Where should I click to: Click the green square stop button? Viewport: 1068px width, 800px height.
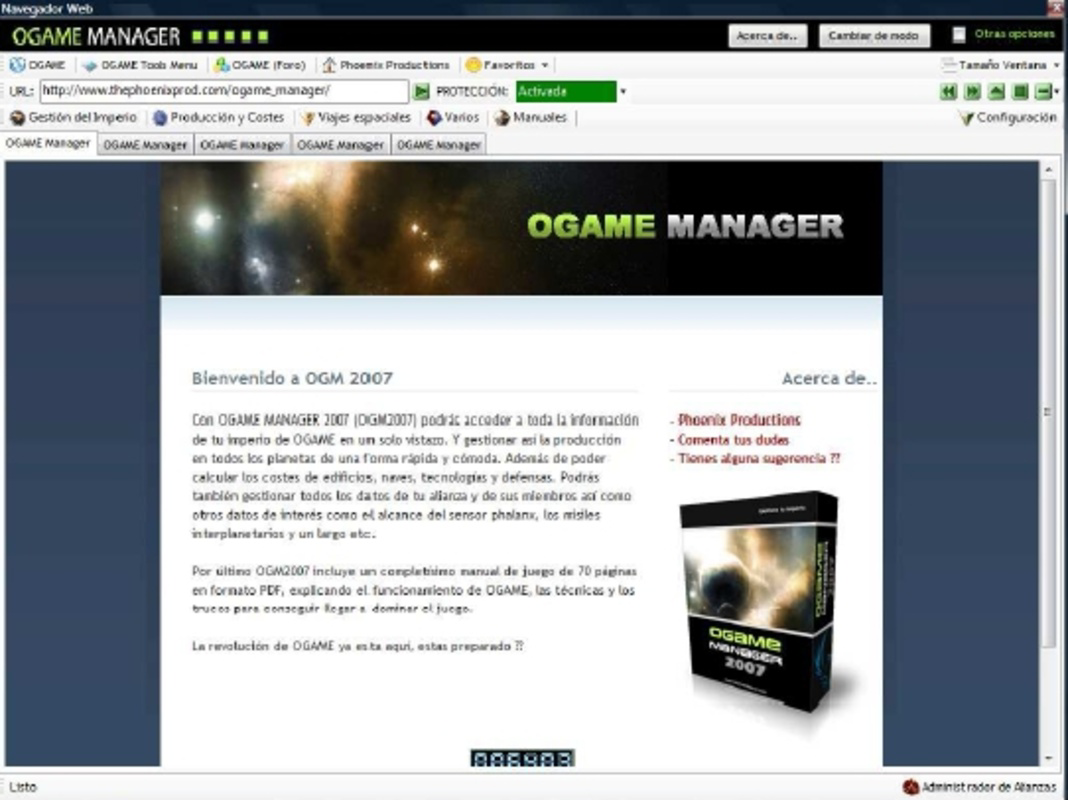[1020, 91]
